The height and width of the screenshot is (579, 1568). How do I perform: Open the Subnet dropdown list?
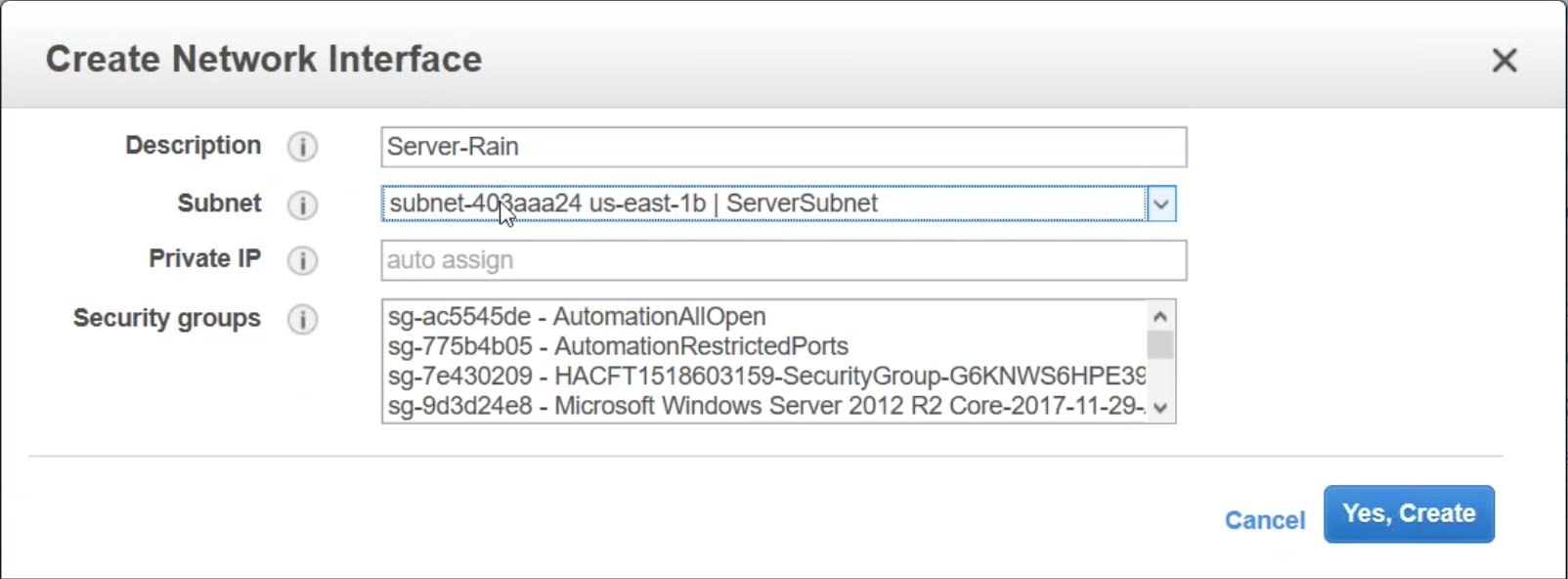1160,204
